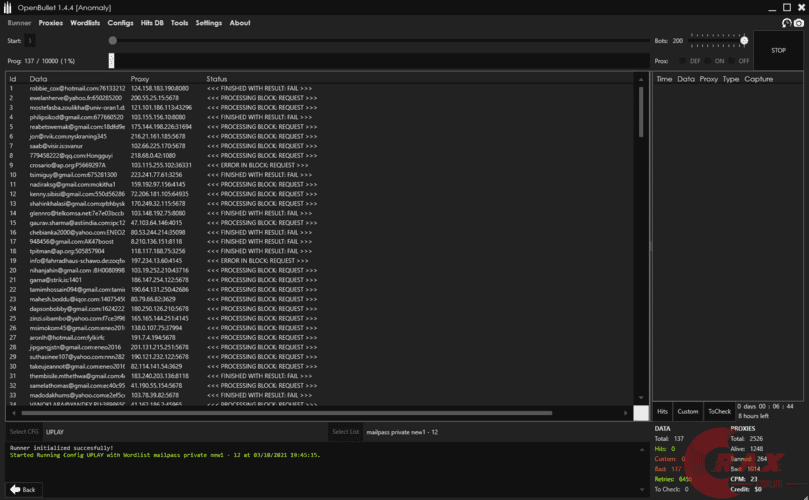Click the Select List button

[x=345, y=432]
